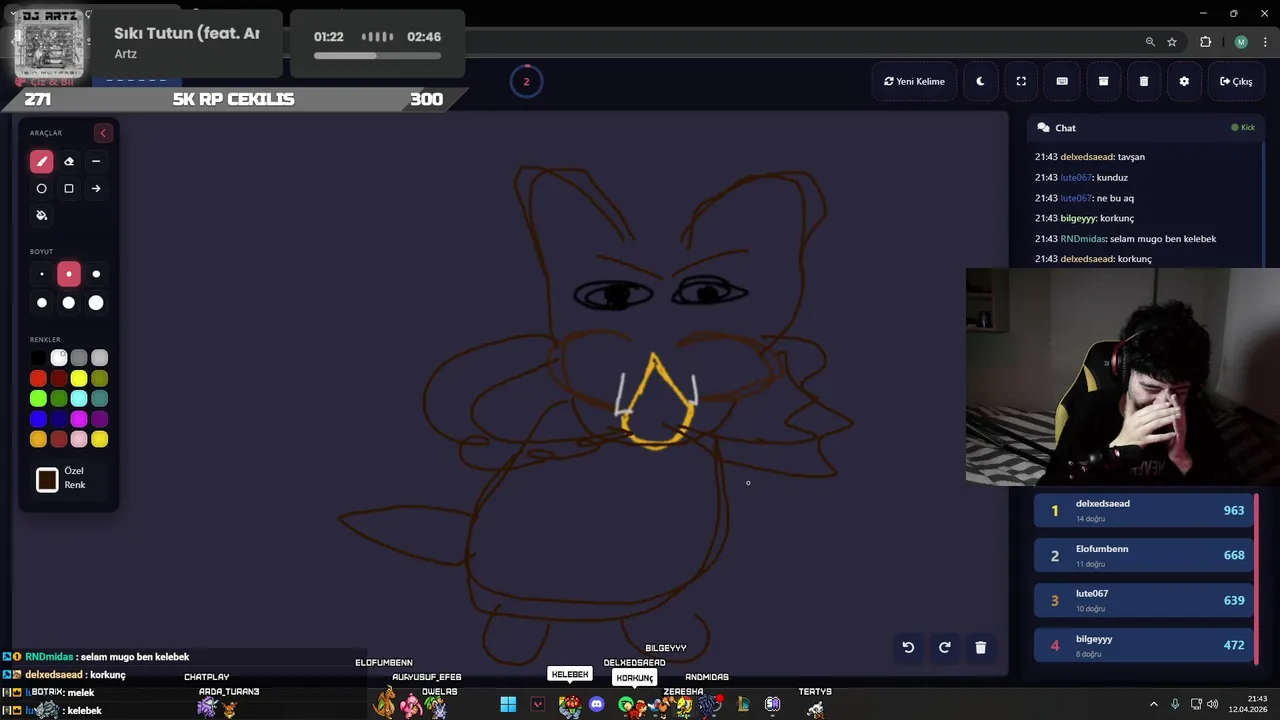Select bilgeyyy leaderboard row
Screen dimensions: 1280x720
(1146, 645)
